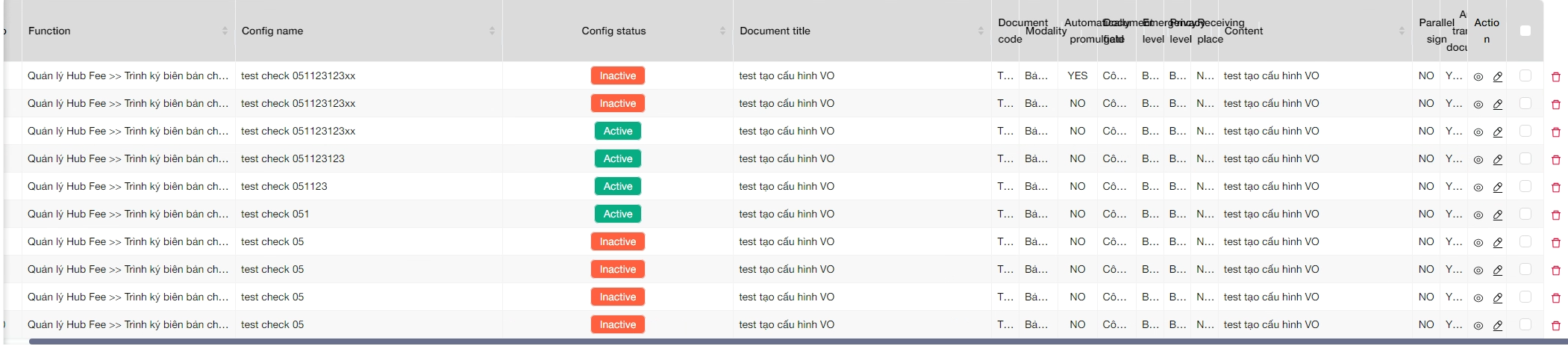View details of test check 051 row

(x=1478, y=214)
